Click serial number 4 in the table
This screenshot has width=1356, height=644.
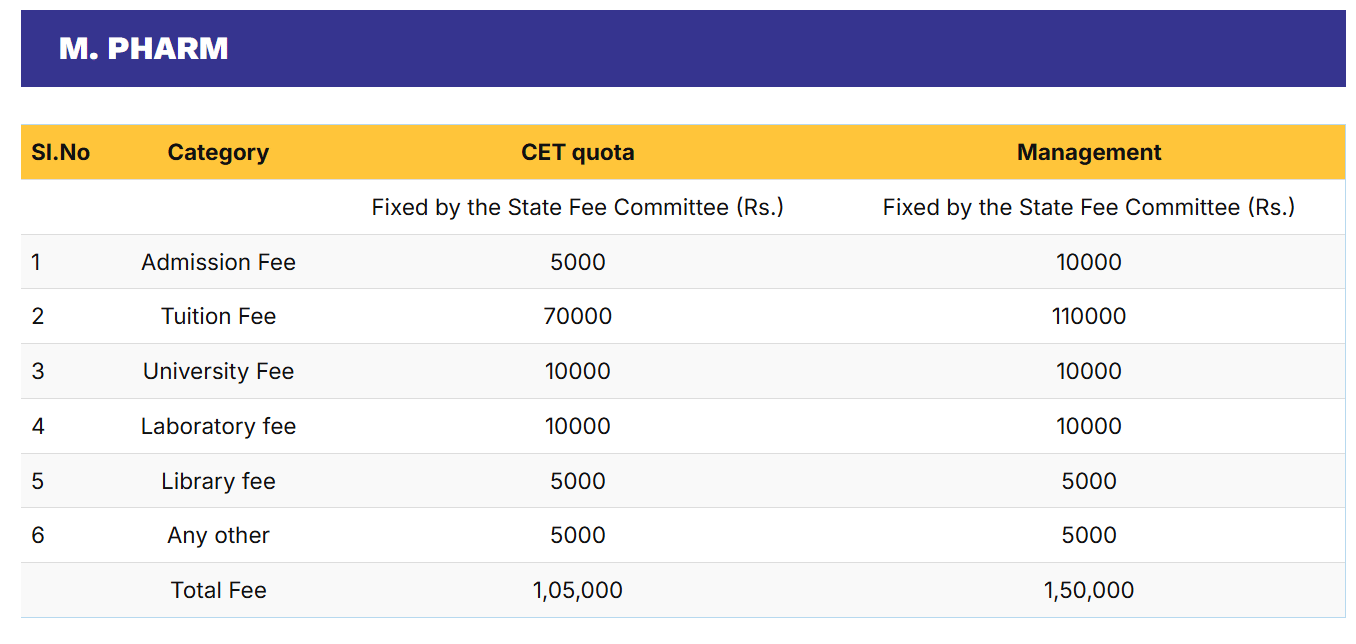pos(38,426)
